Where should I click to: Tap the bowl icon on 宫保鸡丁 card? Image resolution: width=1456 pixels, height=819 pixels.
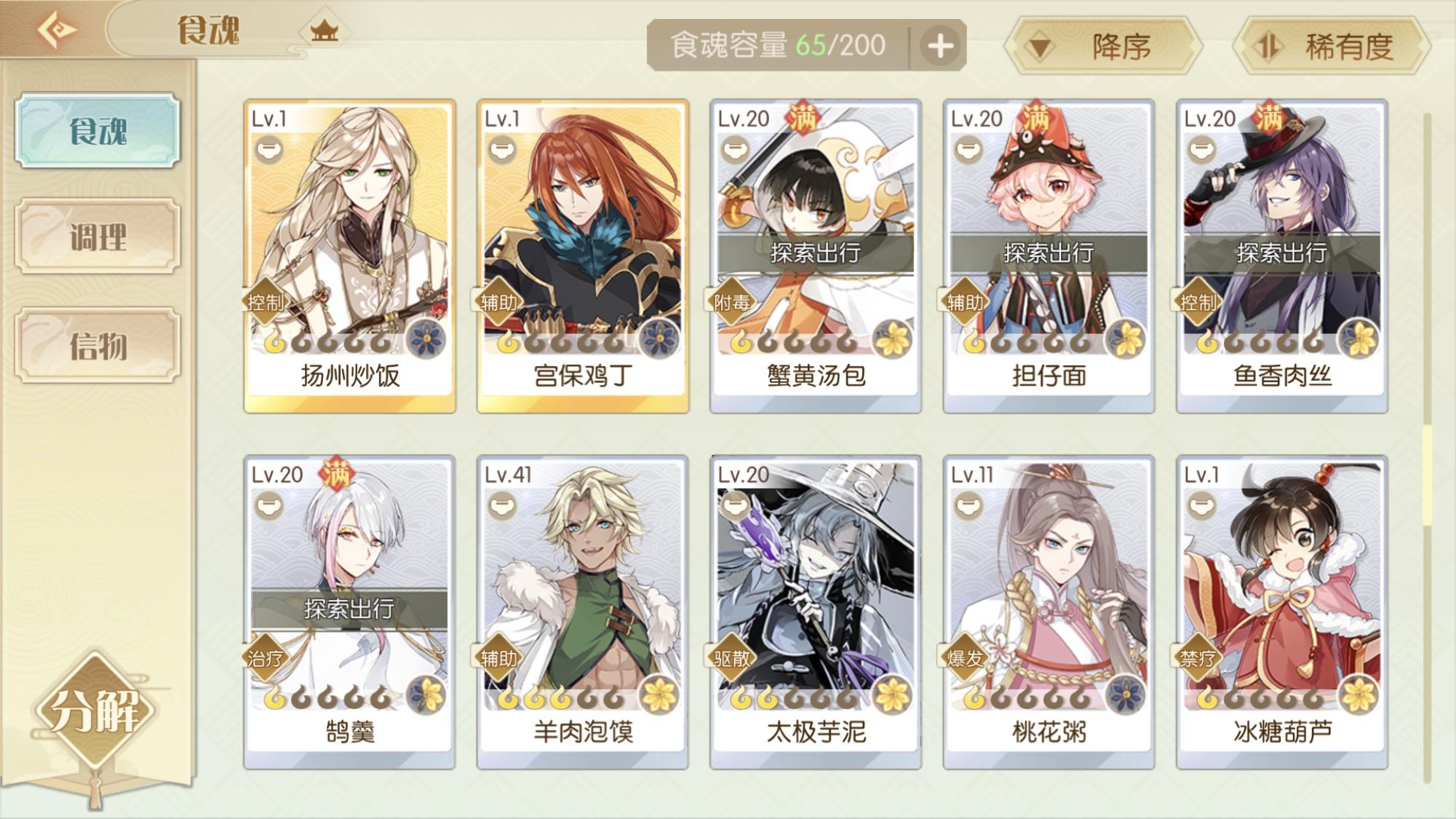[x=502, y=150]
